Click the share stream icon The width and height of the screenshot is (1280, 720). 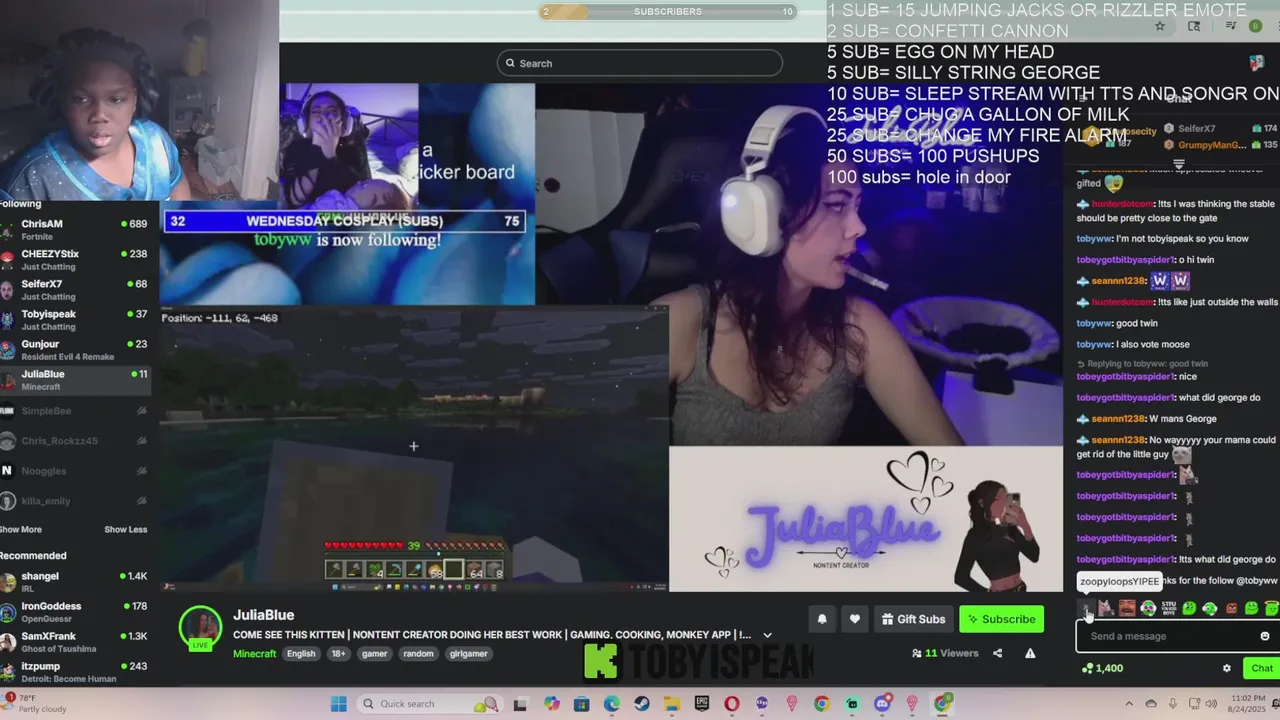[997, 653]
